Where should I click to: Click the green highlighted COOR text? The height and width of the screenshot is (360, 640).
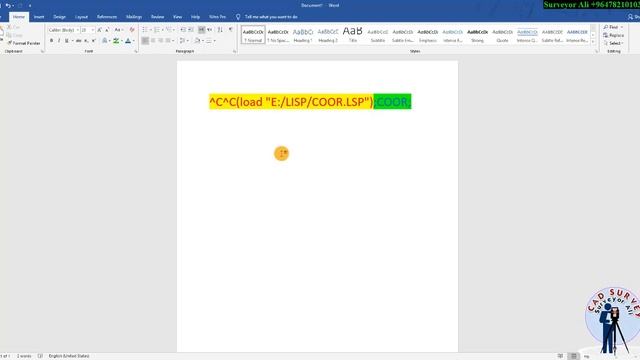pyautogui.click(x=392, y=102)
